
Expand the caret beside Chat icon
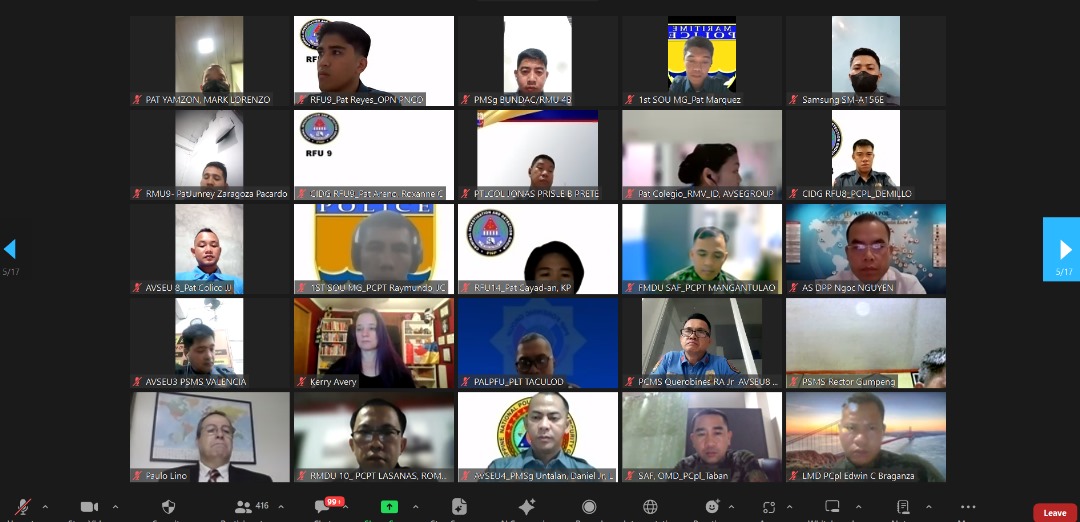pos(345,507)
